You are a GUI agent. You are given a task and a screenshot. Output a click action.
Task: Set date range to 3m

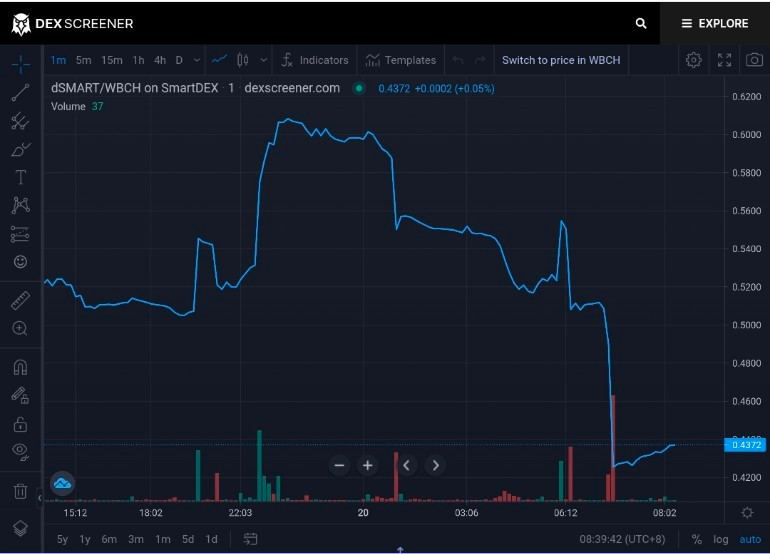click(x=136, y=539)
